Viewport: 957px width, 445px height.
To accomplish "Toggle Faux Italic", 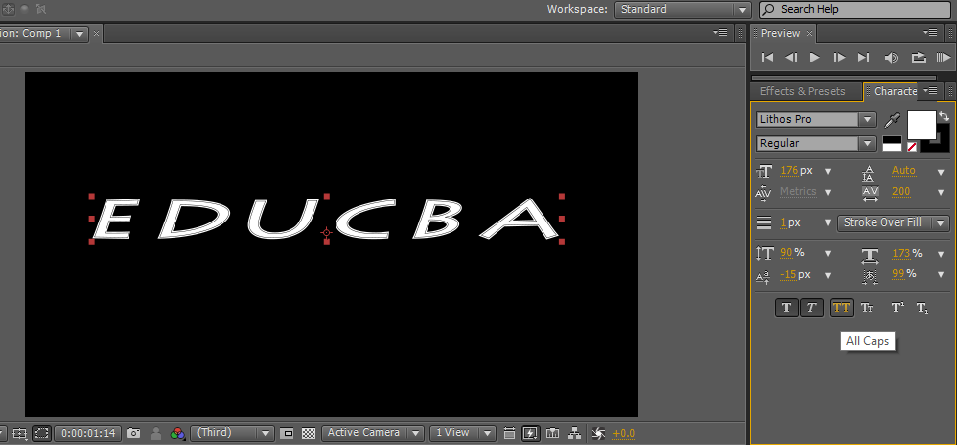I will click(x=811, y=308).
